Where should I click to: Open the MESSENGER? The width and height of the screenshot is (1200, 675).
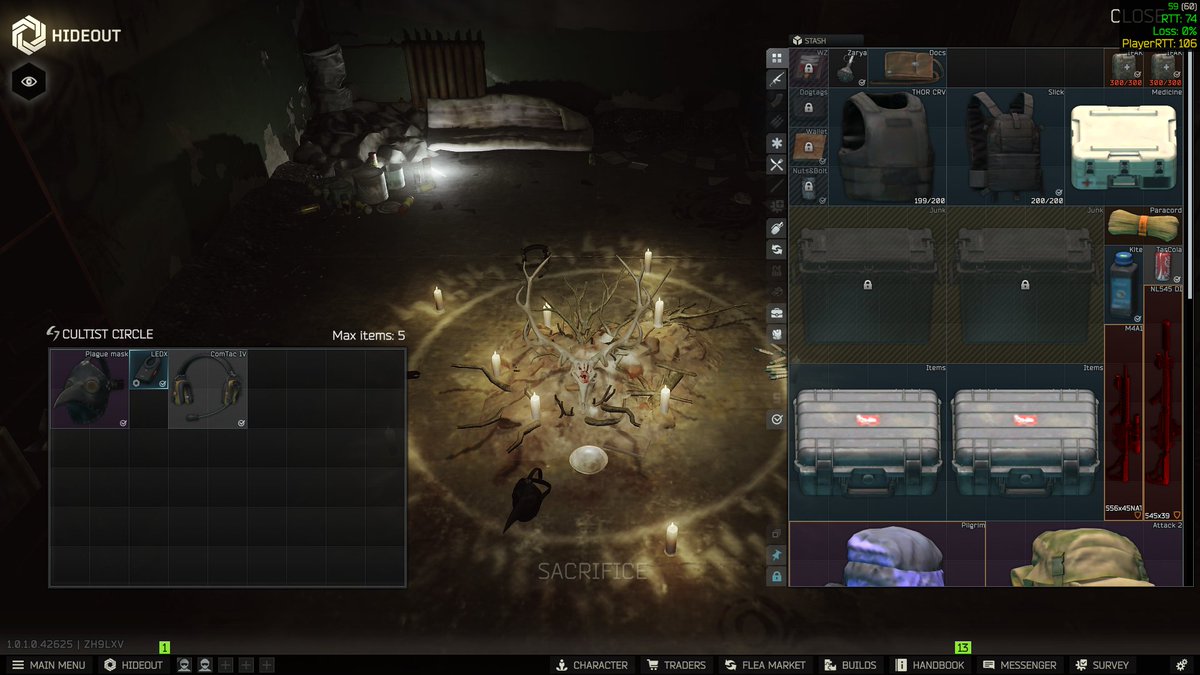pos(1019,665)
